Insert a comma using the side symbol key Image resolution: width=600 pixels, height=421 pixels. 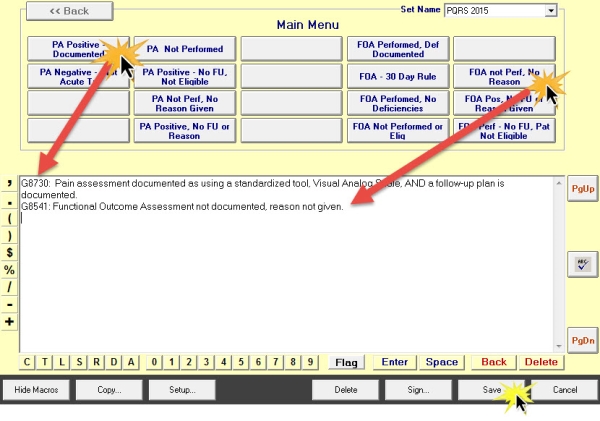pos(9,183)
